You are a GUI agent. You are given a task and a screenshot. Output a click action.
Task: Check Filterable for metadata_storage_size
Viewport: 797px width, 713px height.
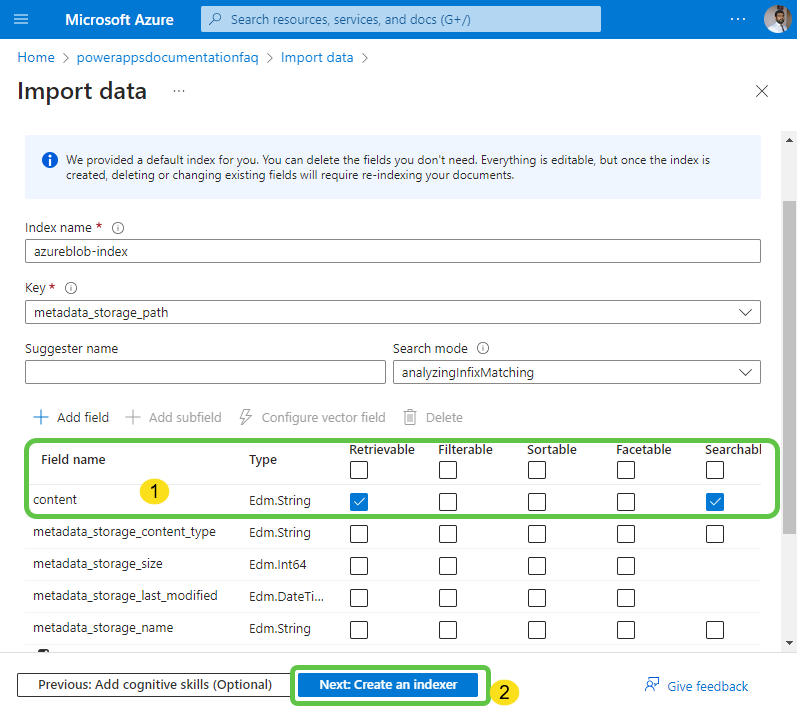coord(448,566)
